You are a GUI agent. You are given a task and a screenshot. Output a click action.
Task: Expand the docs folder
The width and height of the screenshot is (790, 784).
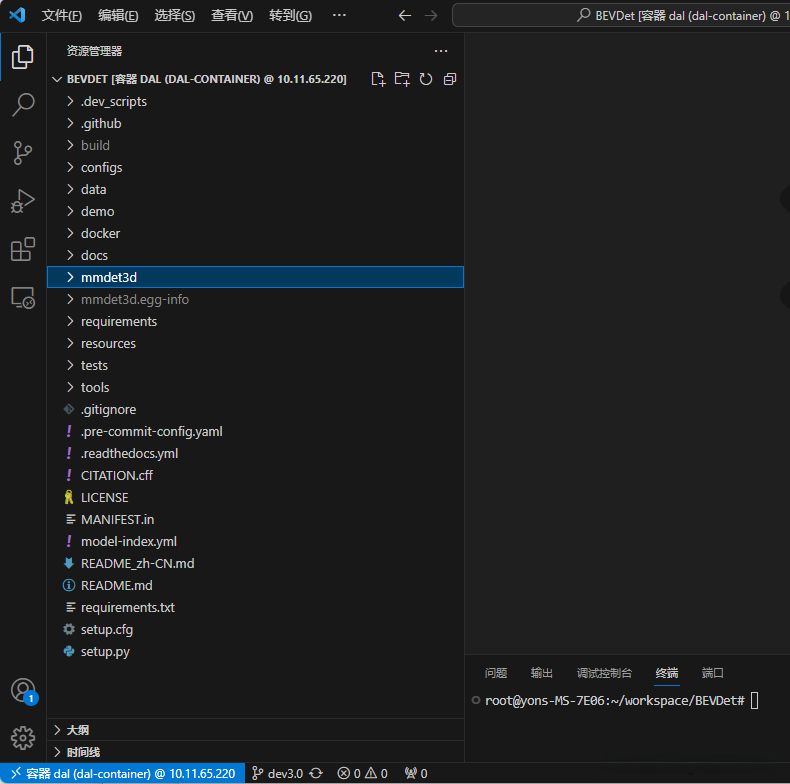click(x=255, y=255)
